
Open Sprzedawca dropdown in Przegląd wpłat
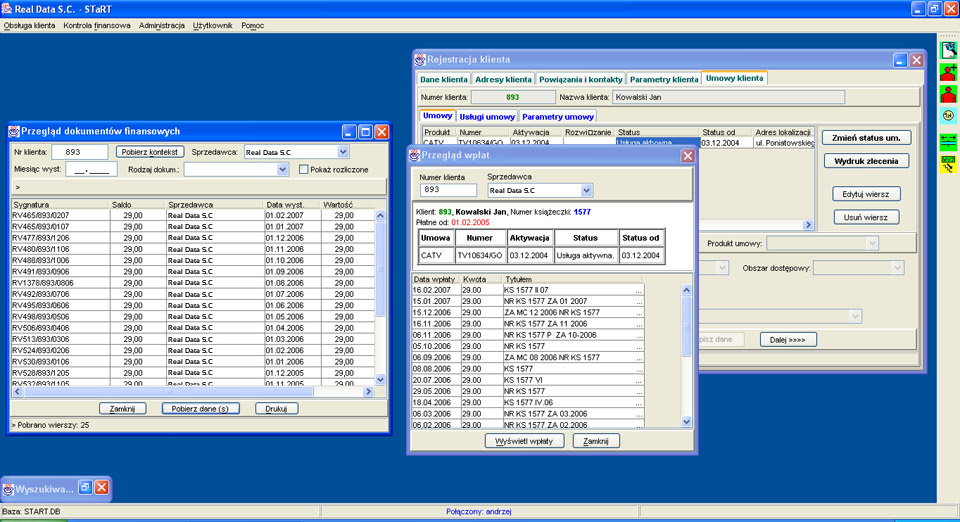[x=586, y=190]
